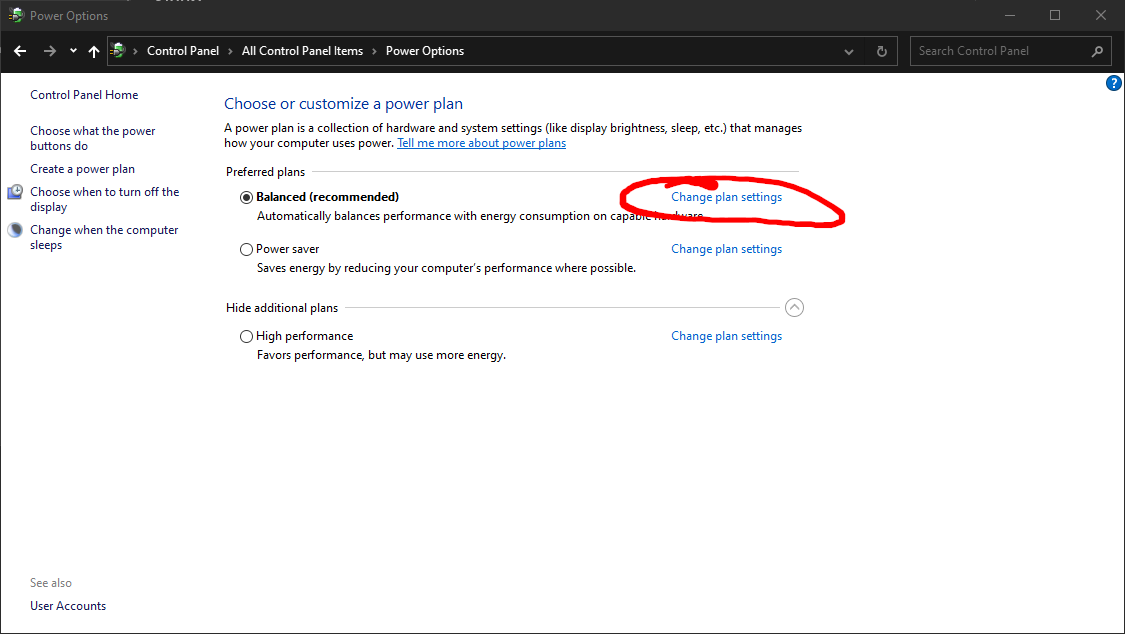Go up one level with Up arrow
This screenshot has height=634, width=1125.
(94, 51)
